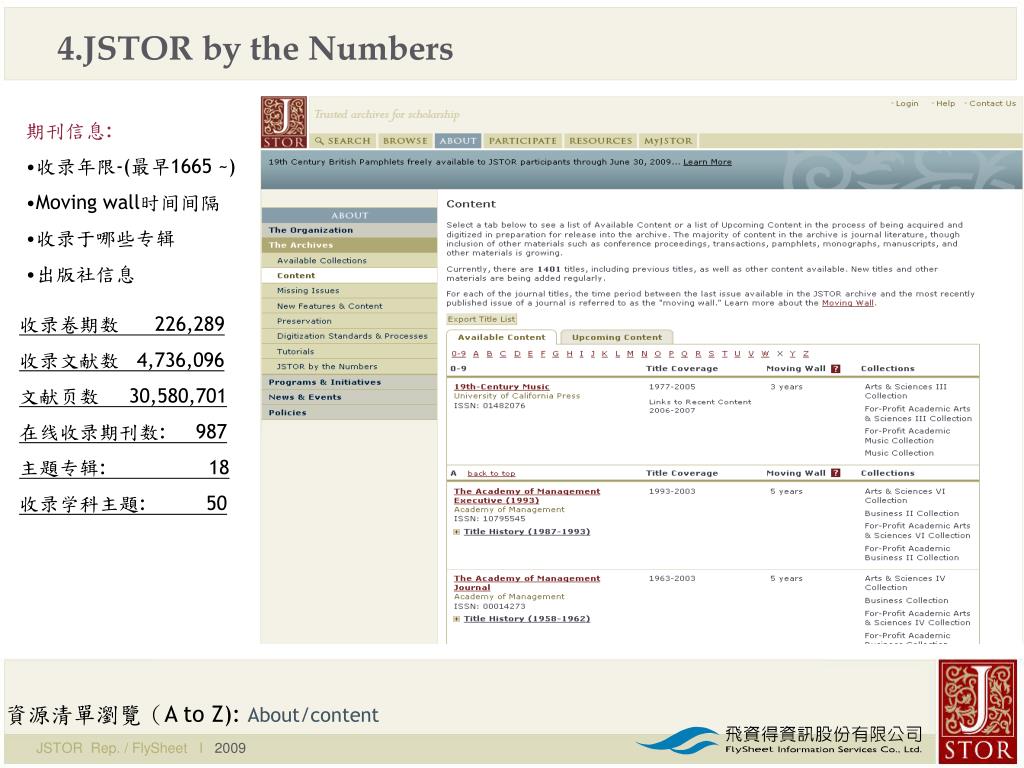
Task: Select the ABOUT menu tab
Action: point(458,141)
